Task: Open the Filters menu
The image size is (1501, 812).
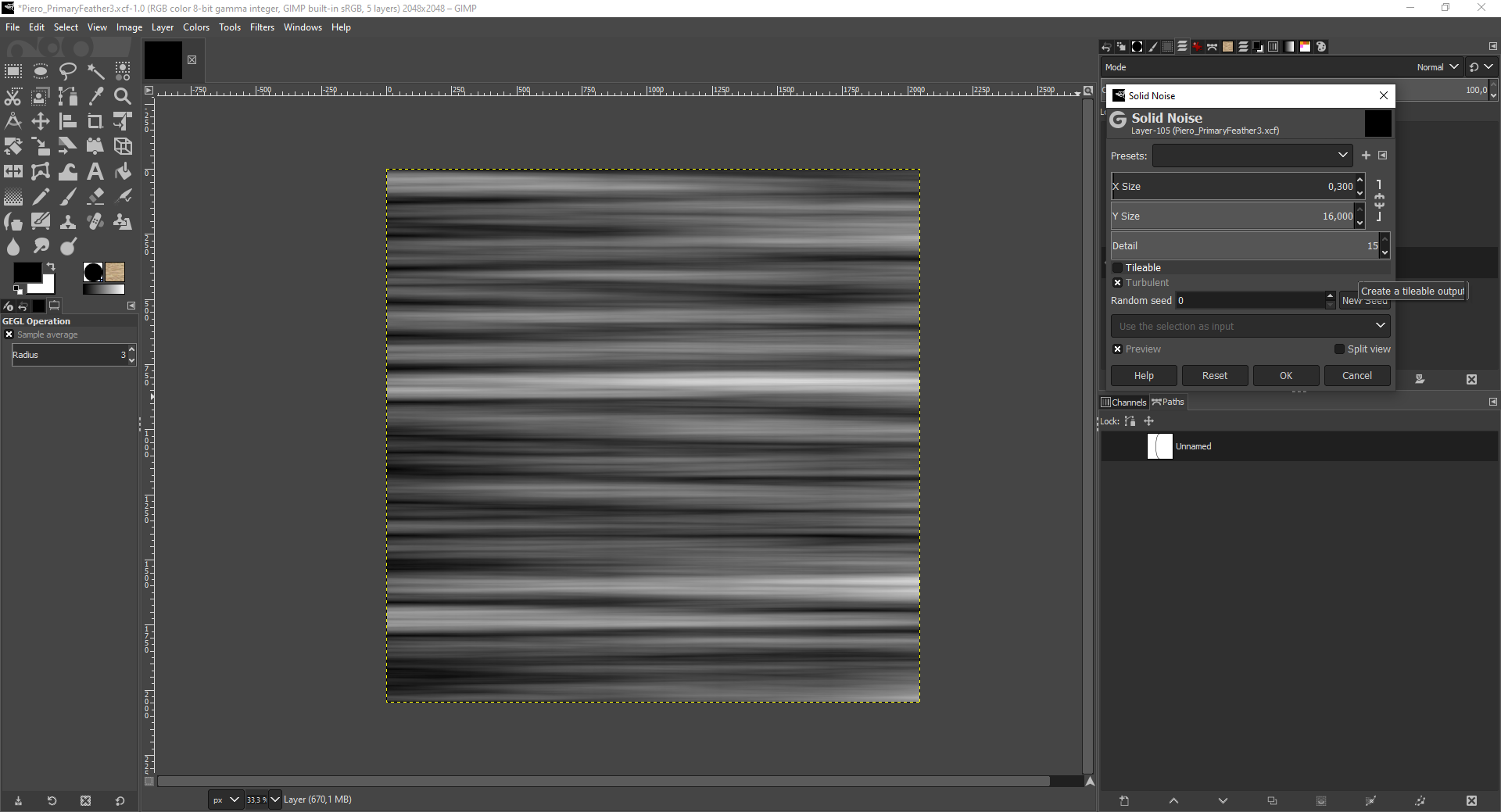Action: (x=262, y=27)
